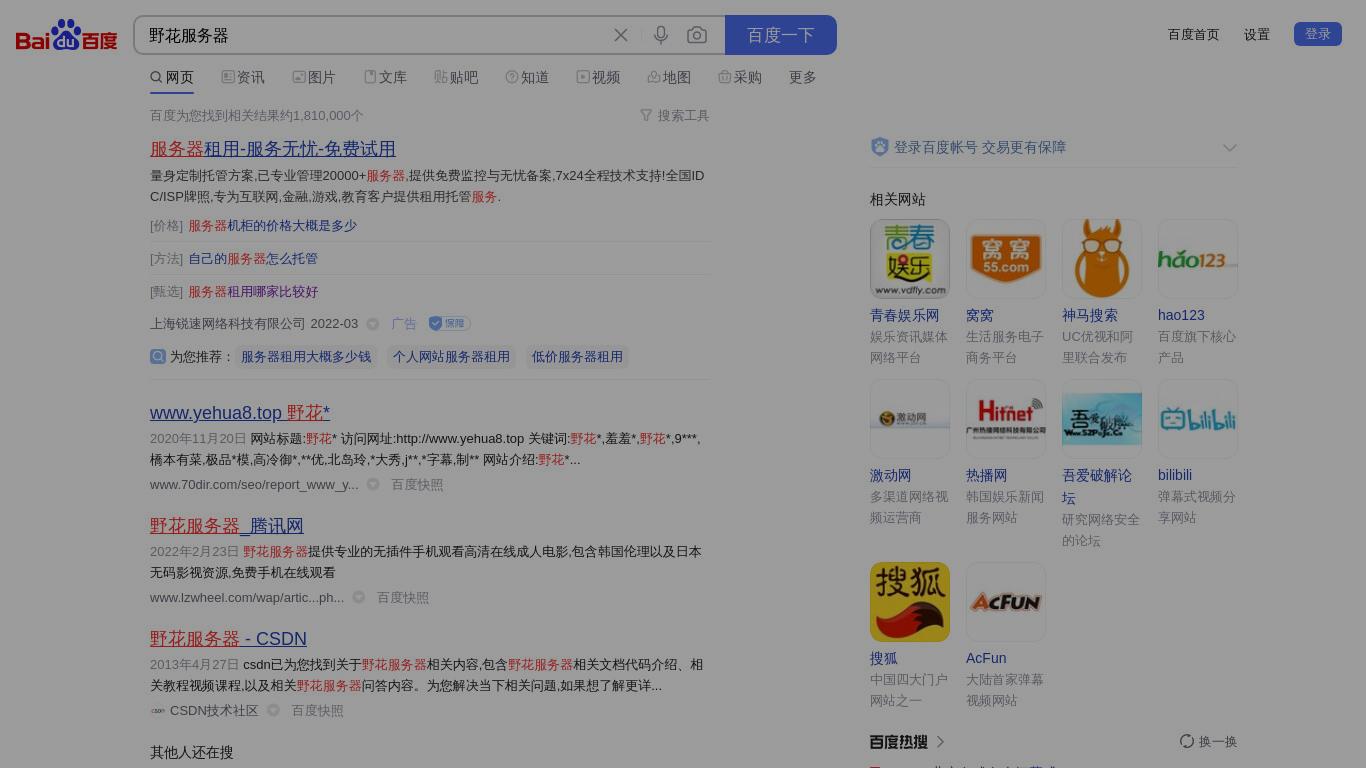
Task: Open 热播网 Hitnet thumbnail
Action: tap(1006, 419)
